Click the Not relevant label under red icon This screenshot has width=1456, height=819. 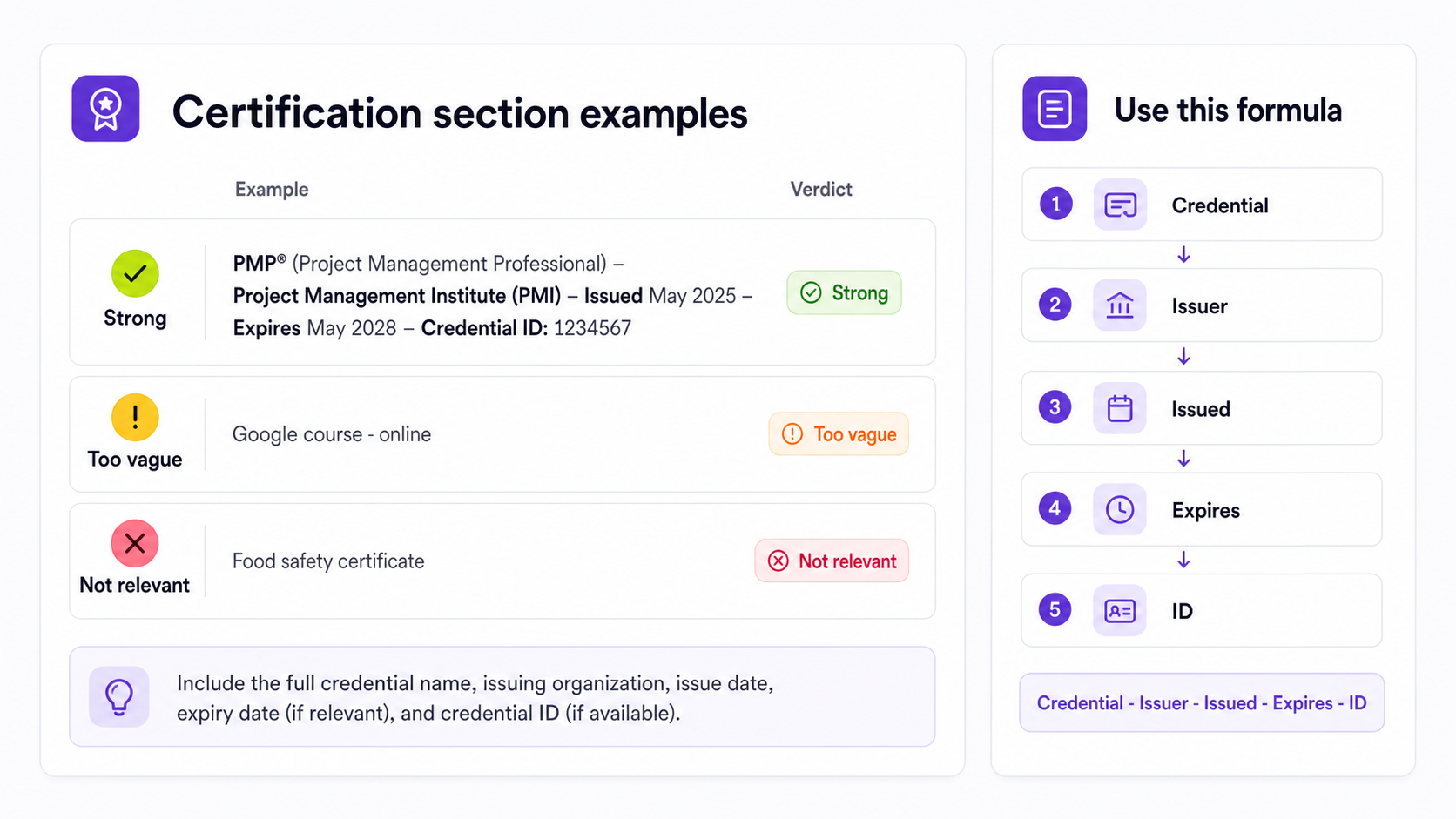click(135, 585)
